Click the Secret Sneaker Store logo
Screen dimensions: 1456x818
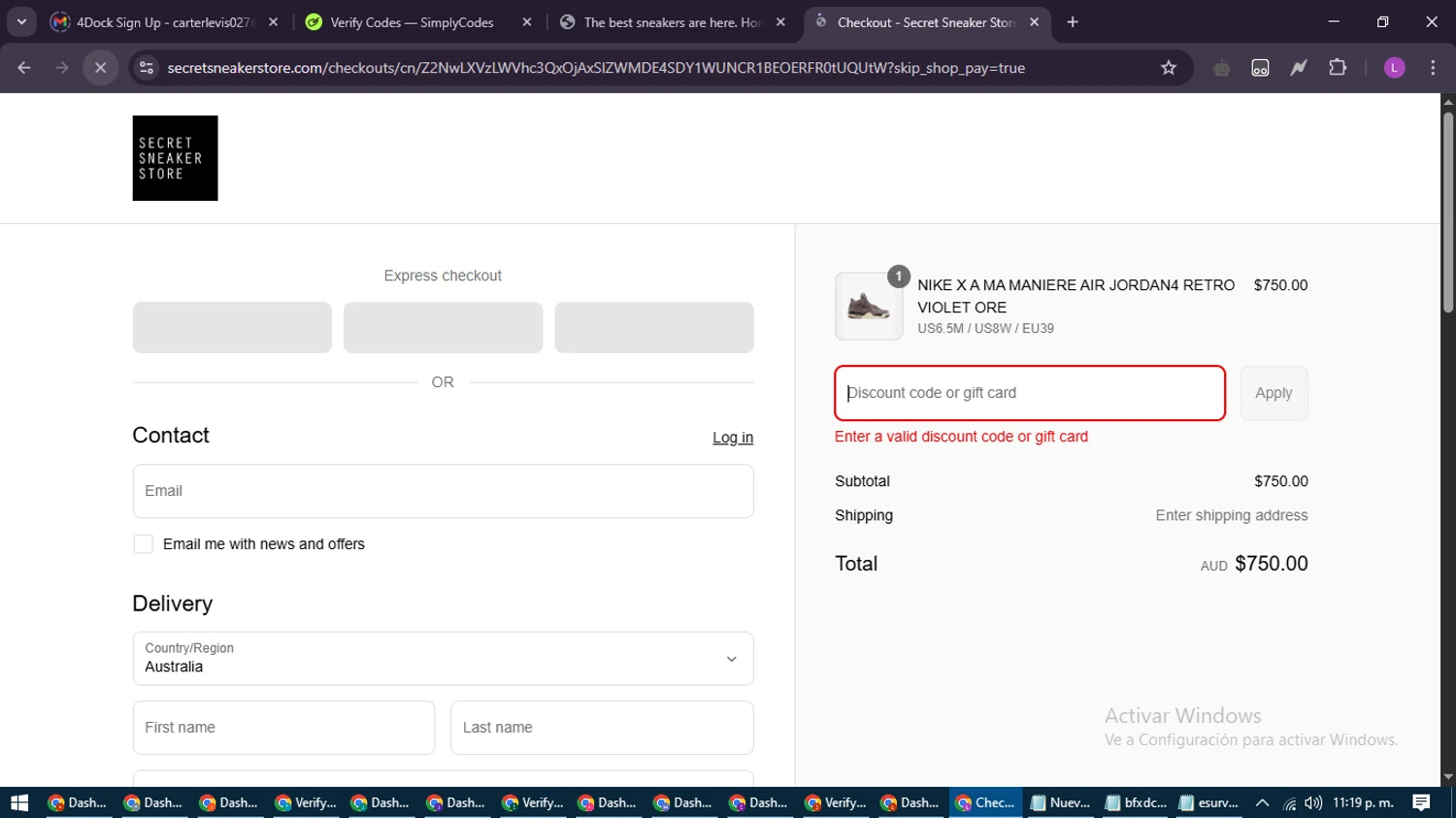coord(175,158)
